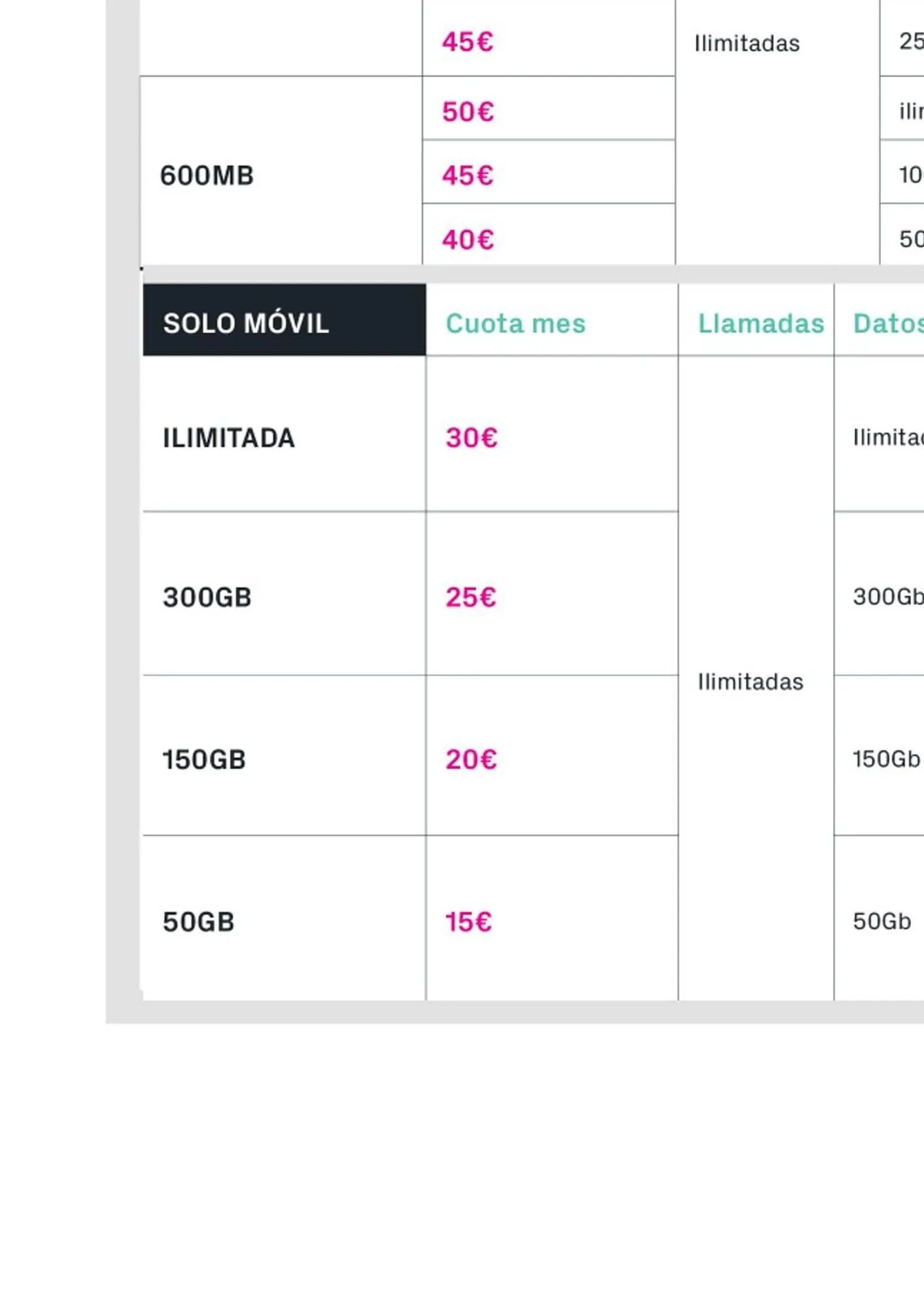Click Ilimitadas text in upper table
The height and width of the screenshot is (1308, 924).
[x=747, y=43]
